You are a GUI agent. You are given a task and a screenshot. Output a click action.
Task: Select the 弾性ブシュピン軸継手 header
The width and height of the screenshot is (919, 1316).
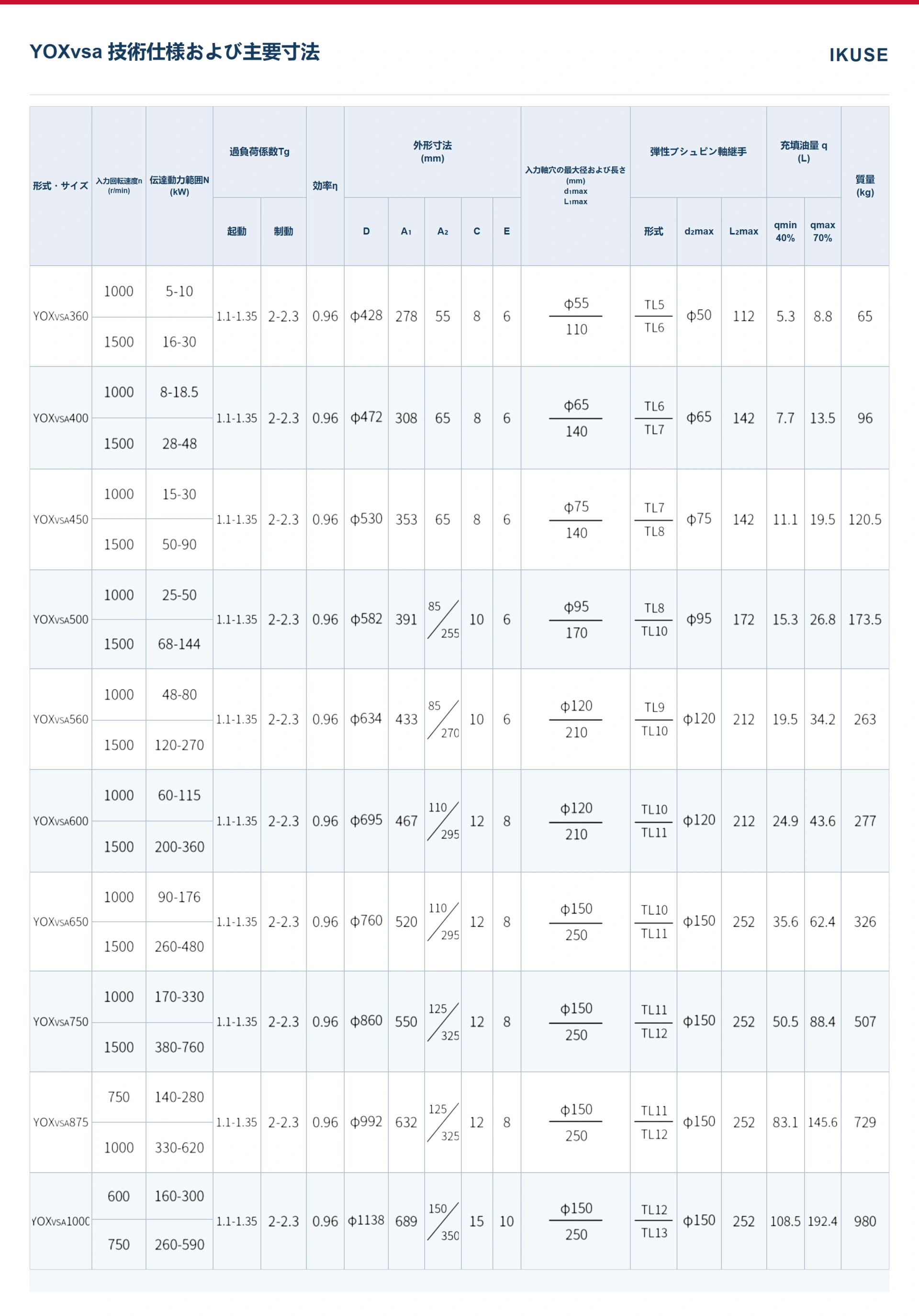pyautogui.click(x=698, y=151)
